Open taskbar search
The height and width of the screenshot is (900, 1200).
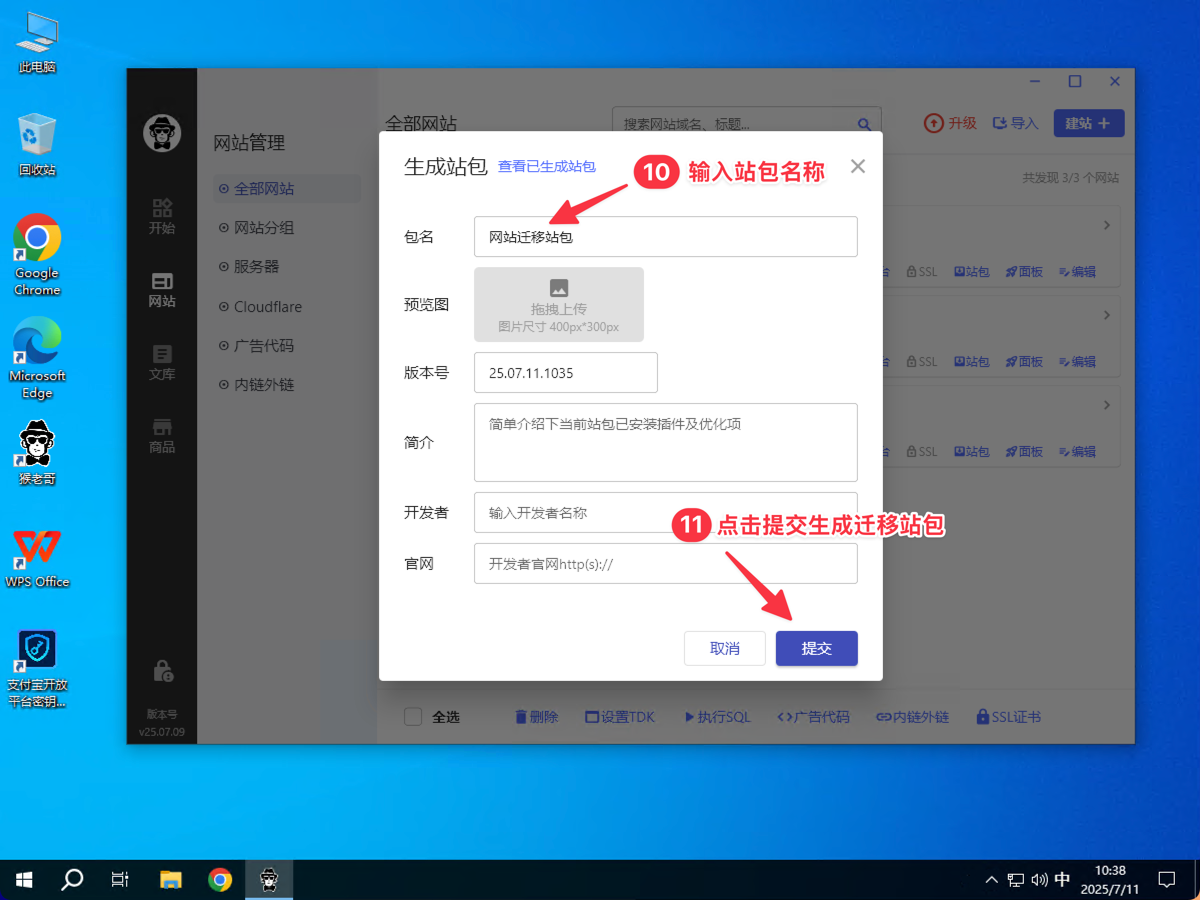coord(72,880)
